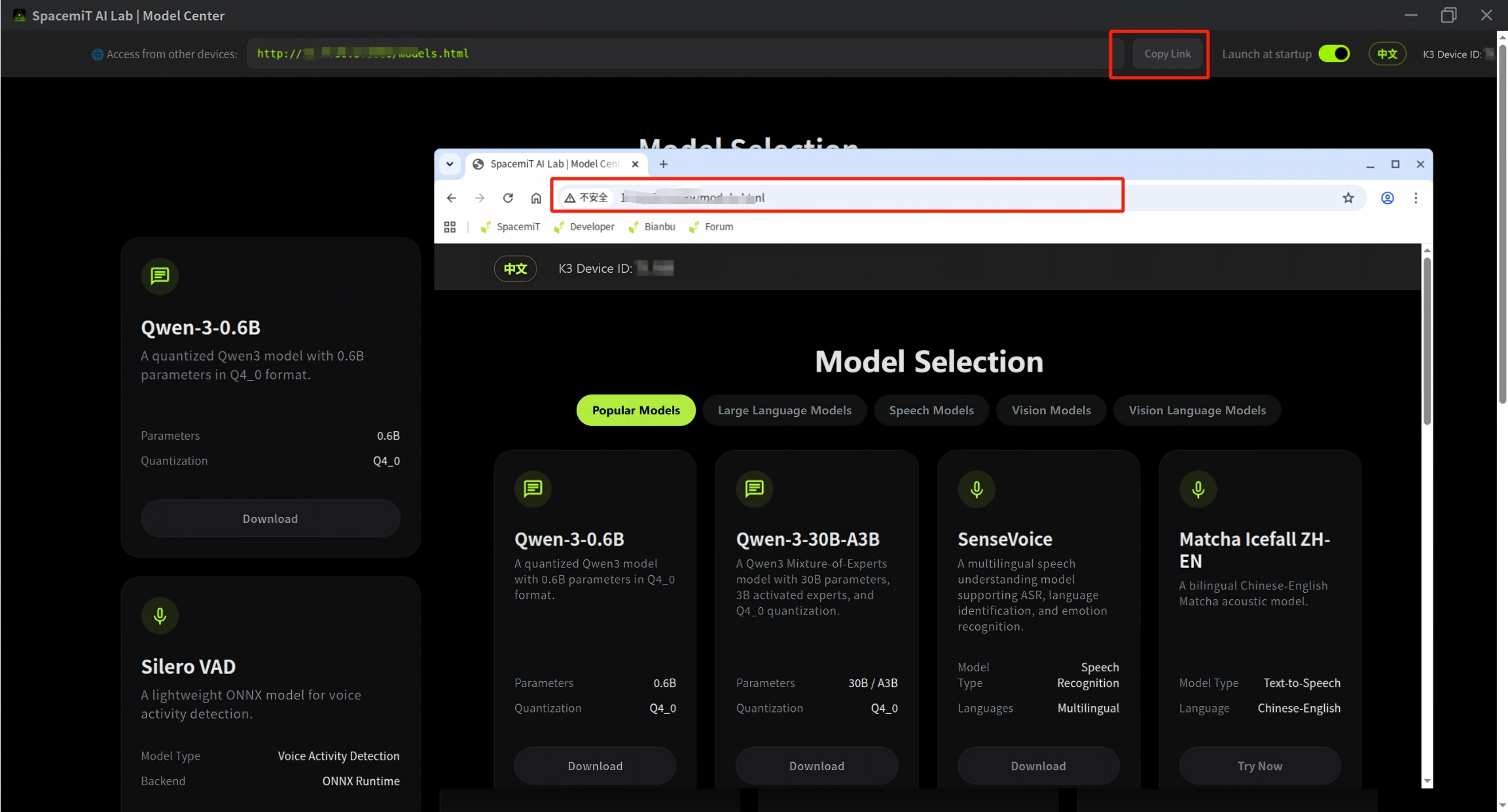
Task: Maximize the browser window
Action: [1395, 164]
